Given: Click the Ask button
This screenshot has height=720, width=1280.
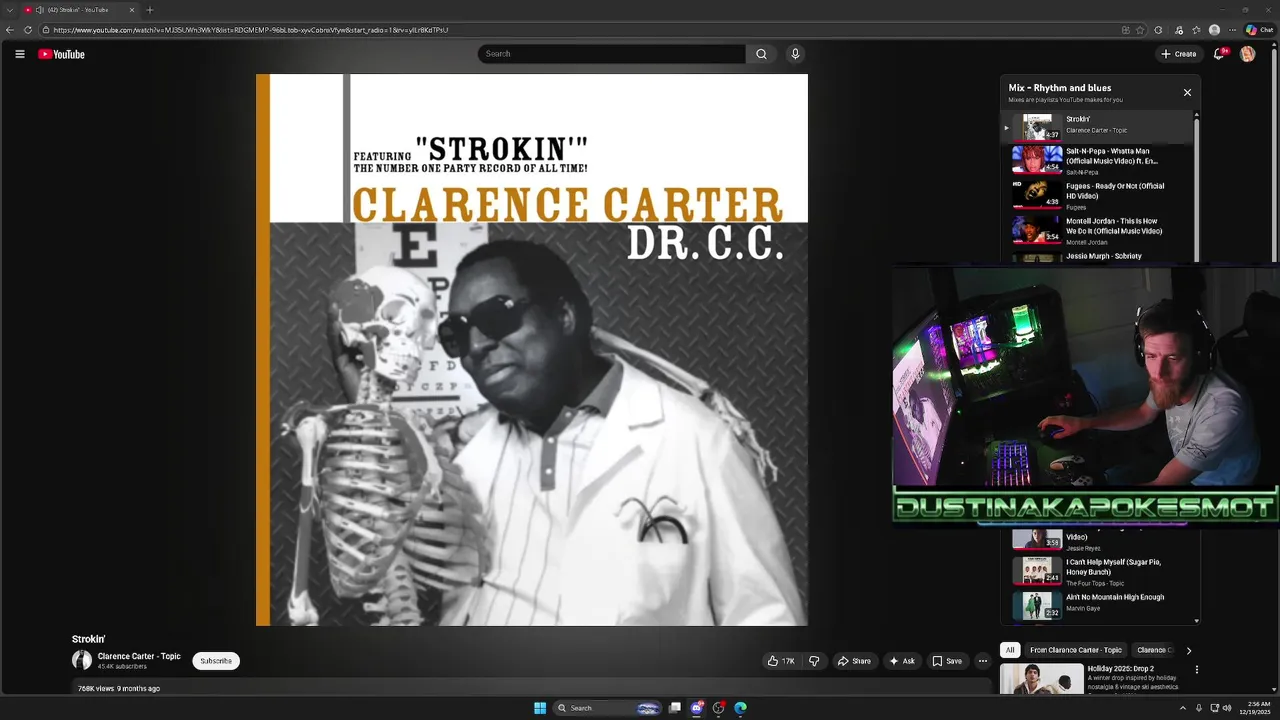Looking at the screenshot, I should (x=901, y=661).
